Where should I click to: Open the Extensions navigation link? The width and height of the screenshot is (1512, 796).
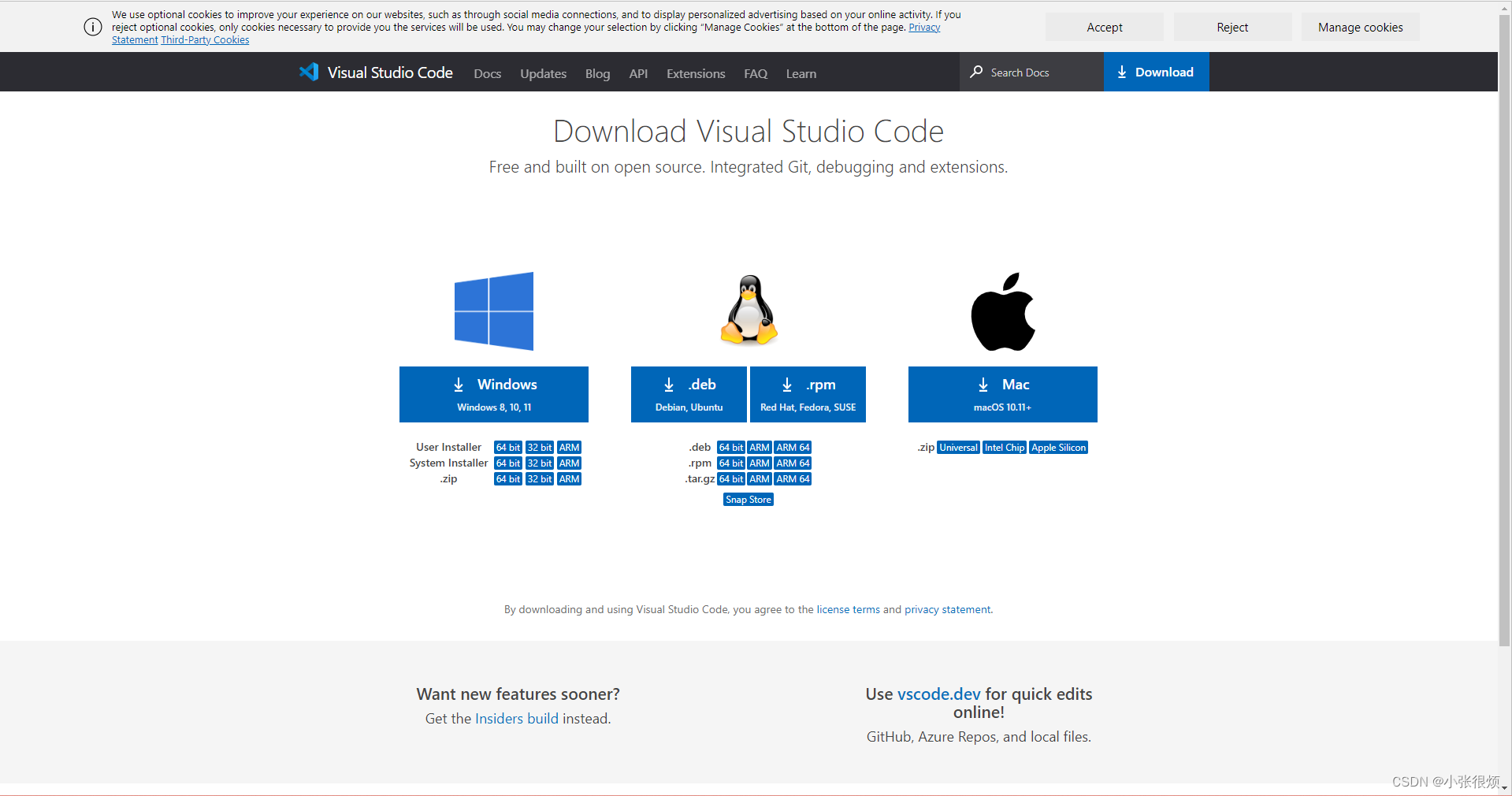[696, 73]
